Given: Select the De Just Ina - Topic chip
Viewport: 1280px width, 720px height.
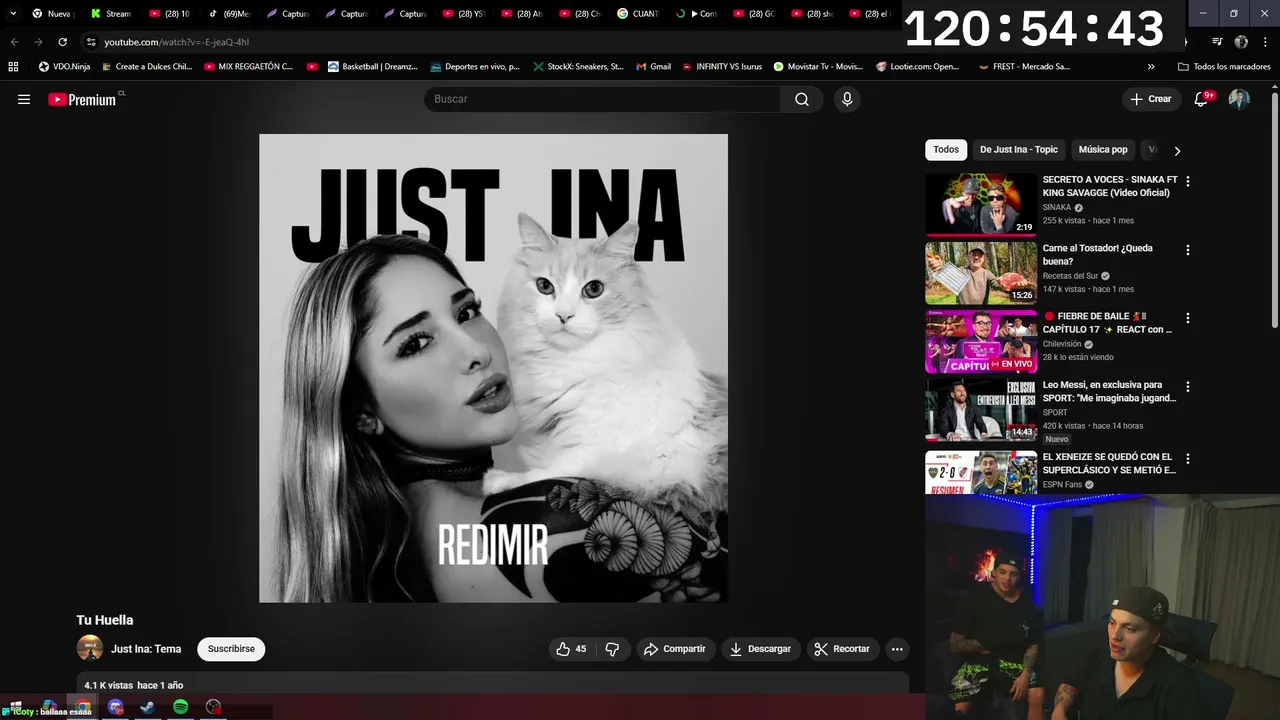Looking at the screenshot, I should pyautogui.click(x=1018, y=150).
